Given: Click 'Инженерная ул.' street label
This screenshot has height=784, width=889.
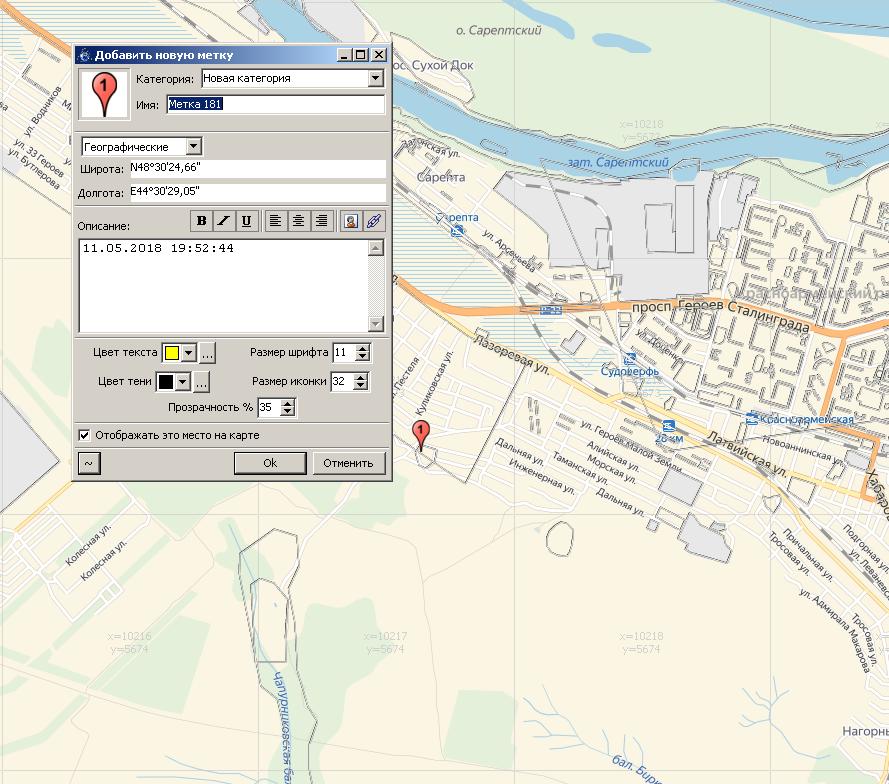Looking at the screenshot, I should tap(541, 477).
